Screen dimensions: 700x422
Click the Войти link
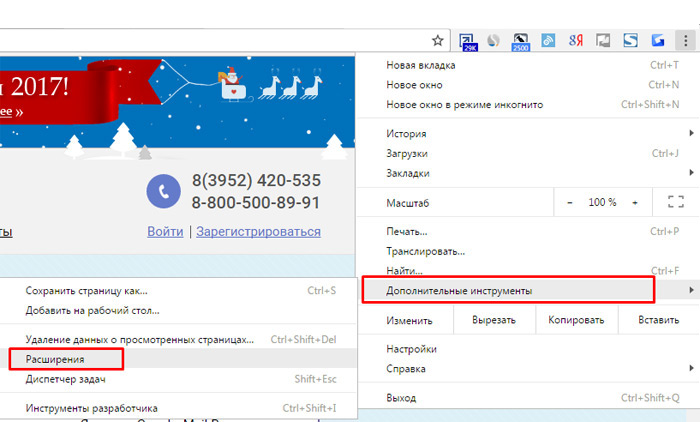tap(165, 231)
